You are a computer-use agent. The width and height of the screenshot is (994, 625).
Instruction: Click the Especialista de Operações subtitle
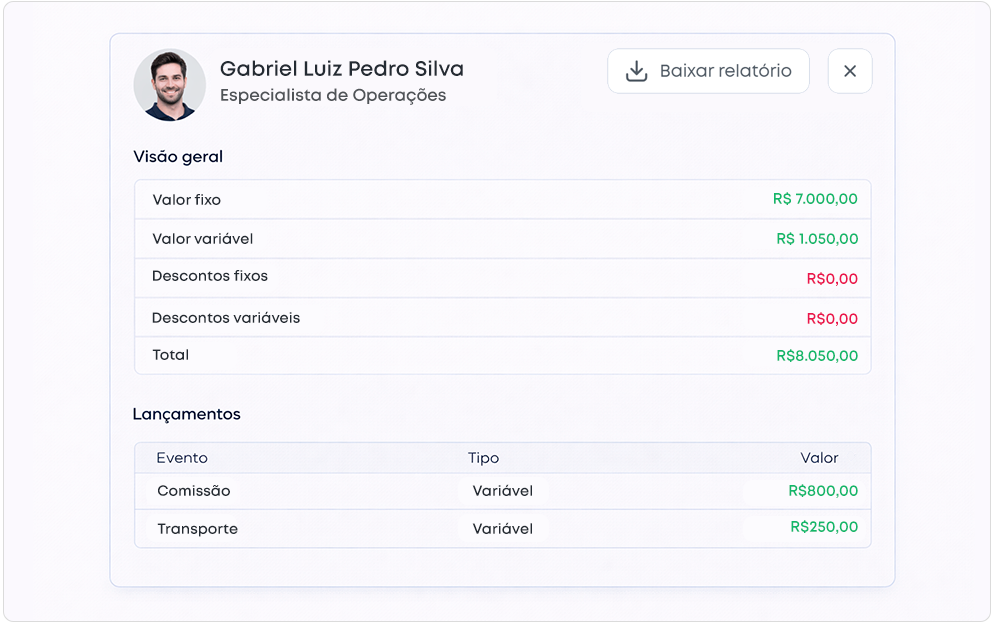333,96
